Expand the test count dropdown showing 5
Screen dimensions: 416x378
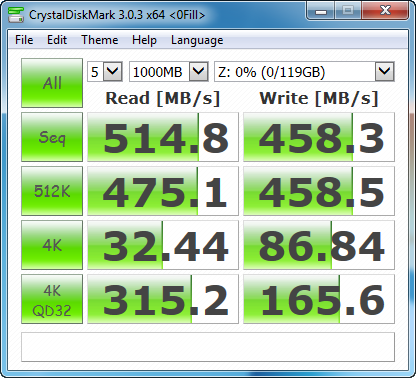pos(105,71)
